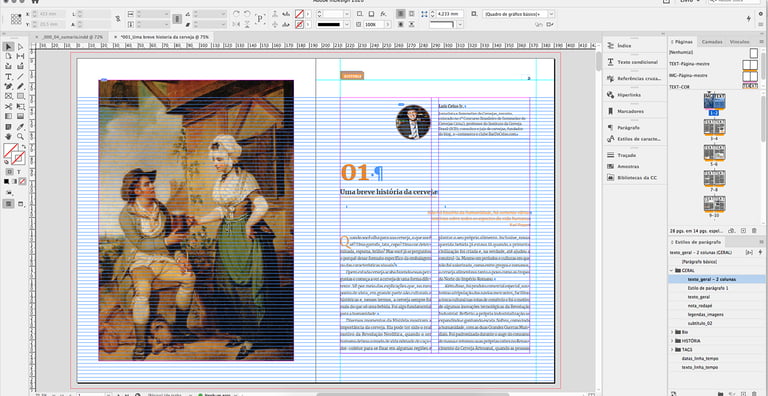Collapse the GERAL style group
The width and height of the screenshot is (768, 396).
672,271
